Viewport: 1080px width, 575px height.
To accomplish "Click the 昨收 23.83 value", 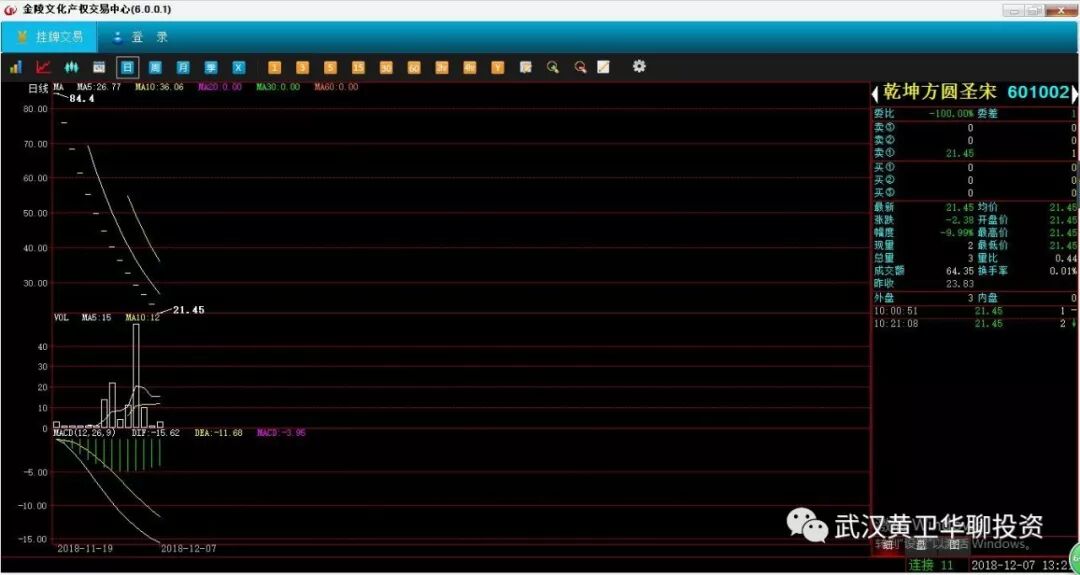I will click(960, 284).
